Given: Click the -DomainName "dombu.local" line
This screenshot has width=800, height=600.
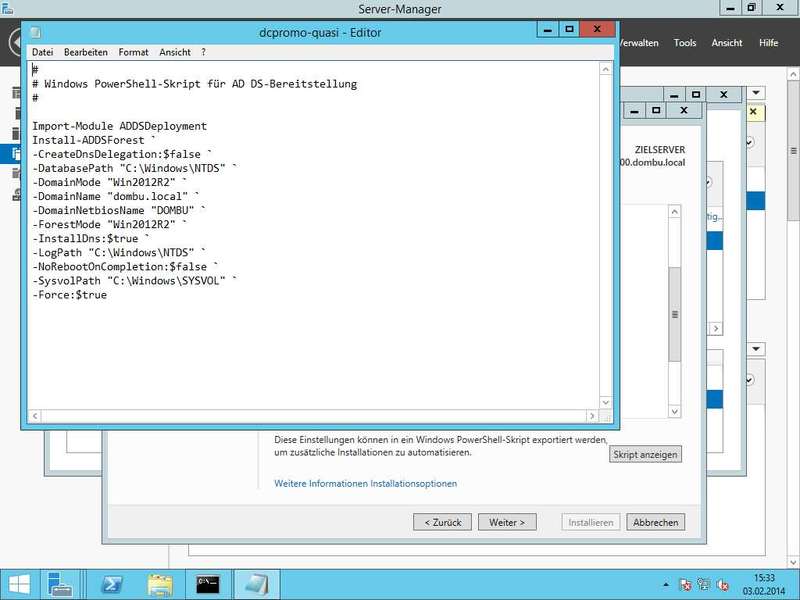Looking at the screenshot, I should click(116, 196).
